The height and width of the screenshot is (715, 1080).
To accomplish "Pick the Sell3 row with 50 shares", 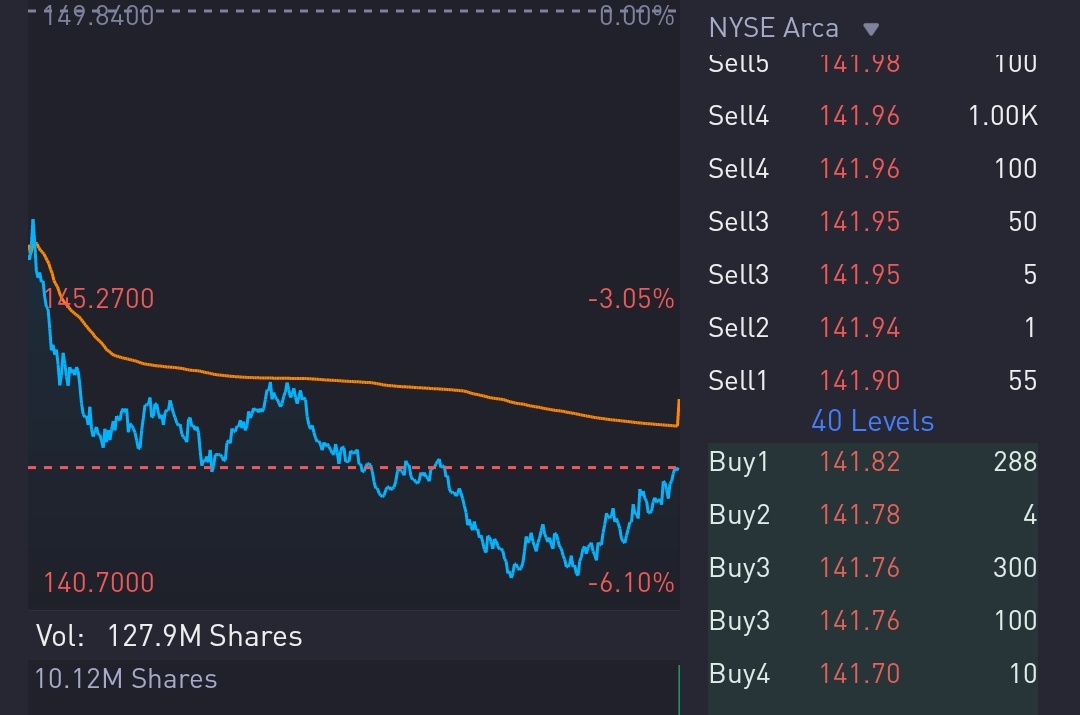I will (x=872, y=221).
